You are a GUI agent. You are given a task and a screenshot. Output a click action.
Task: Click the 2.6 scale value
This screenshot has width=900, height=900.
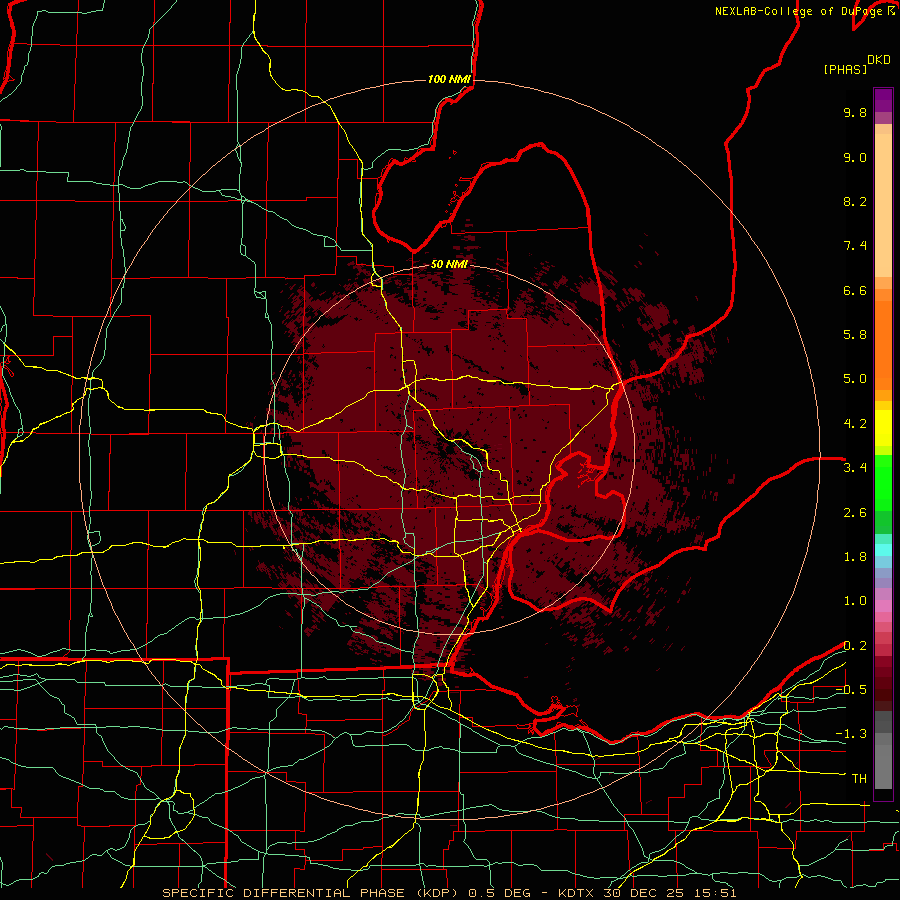(x=855, y=513)
